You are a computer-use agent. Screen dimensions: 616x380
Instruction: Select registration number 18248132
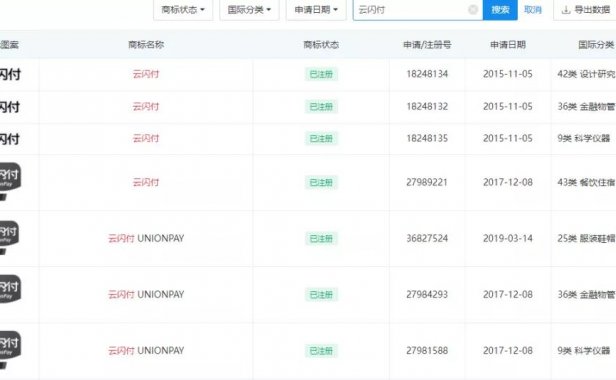pyautogui.click(x=427, y=106)
